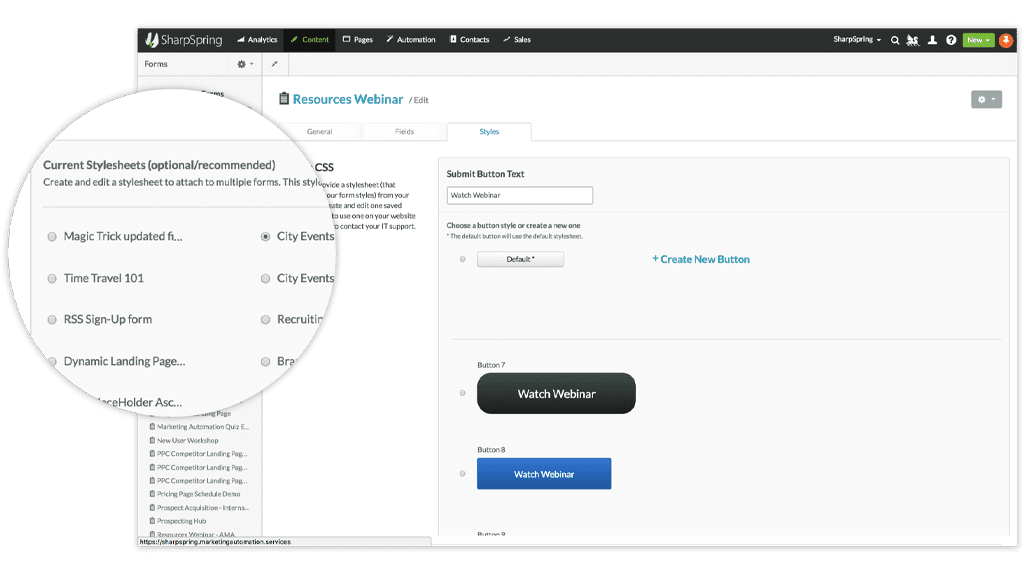The image size is (1024, 576).
Task: Select RSS Sign-Up form stylesheet radio
Action: pyautogui.click(x=52, y=320)
